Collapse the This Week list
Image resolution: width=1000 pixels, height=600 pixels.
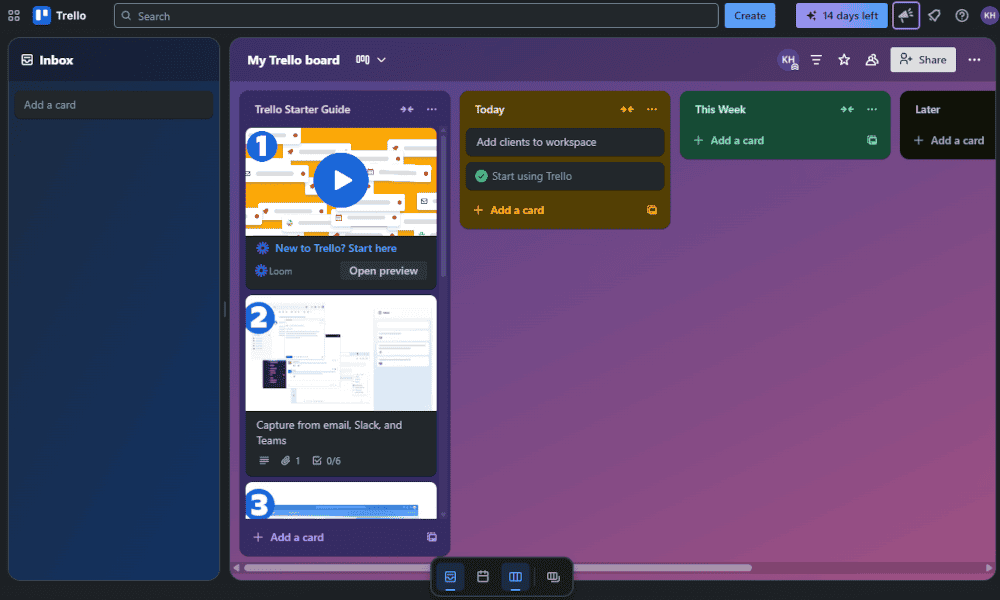pos(847,110)
